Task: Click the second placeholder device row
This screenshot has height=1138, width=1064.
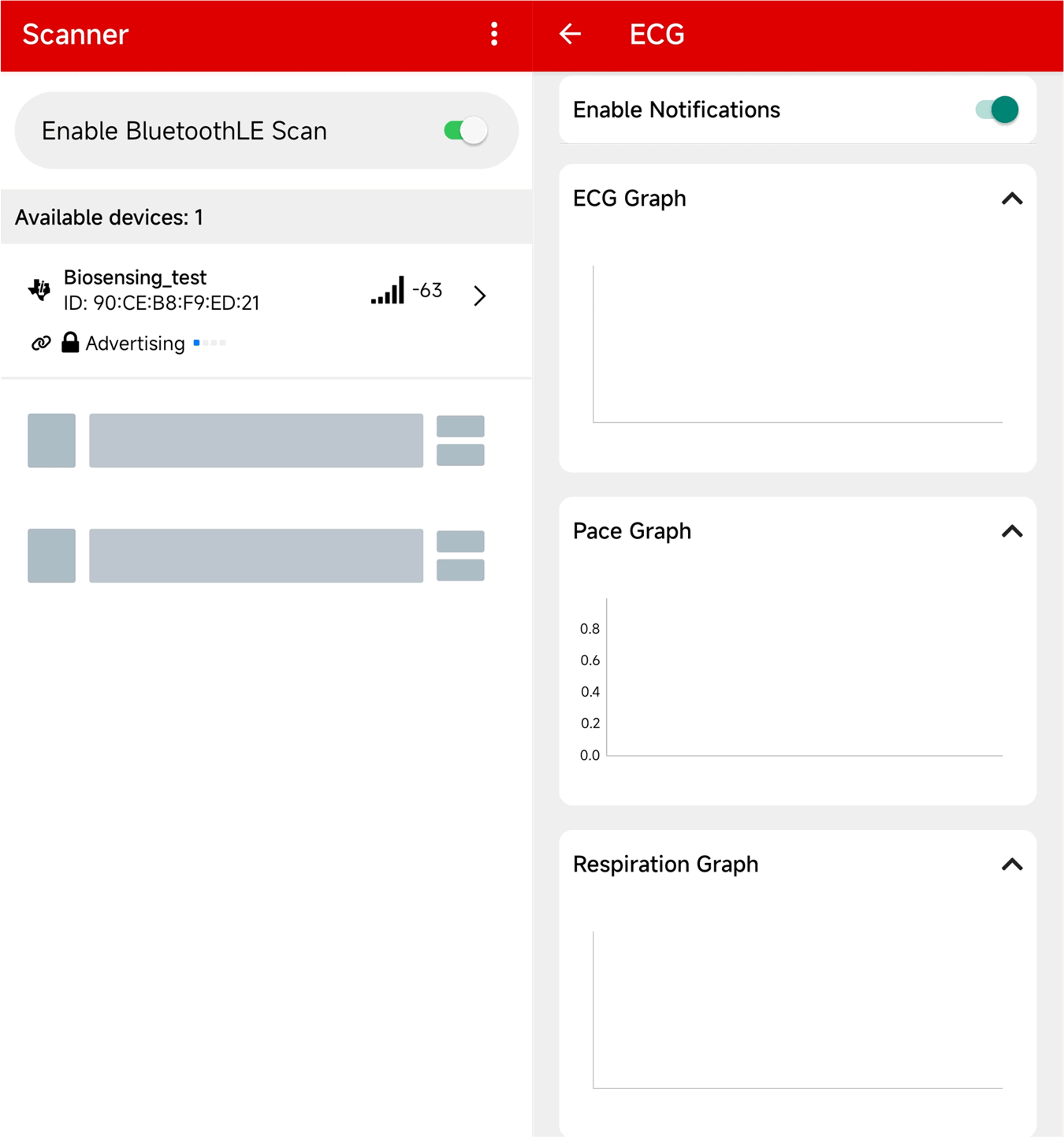Action: pyautogui.click(x=255, y=556)
